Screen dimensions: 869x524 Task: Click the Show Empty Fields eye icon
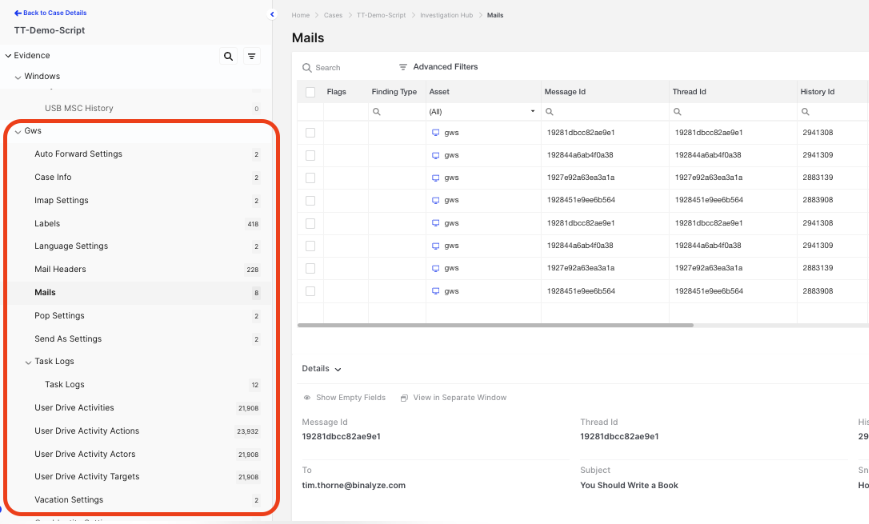[307, 398]
